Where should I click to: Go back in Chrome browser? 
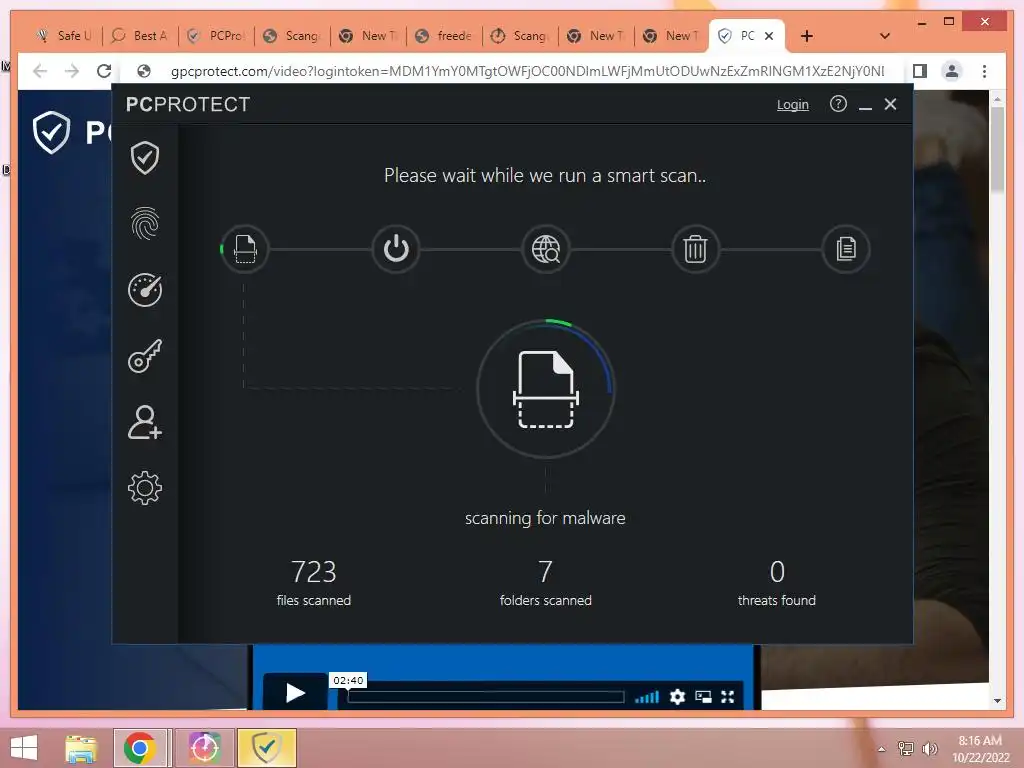click(x=40, y=71)
